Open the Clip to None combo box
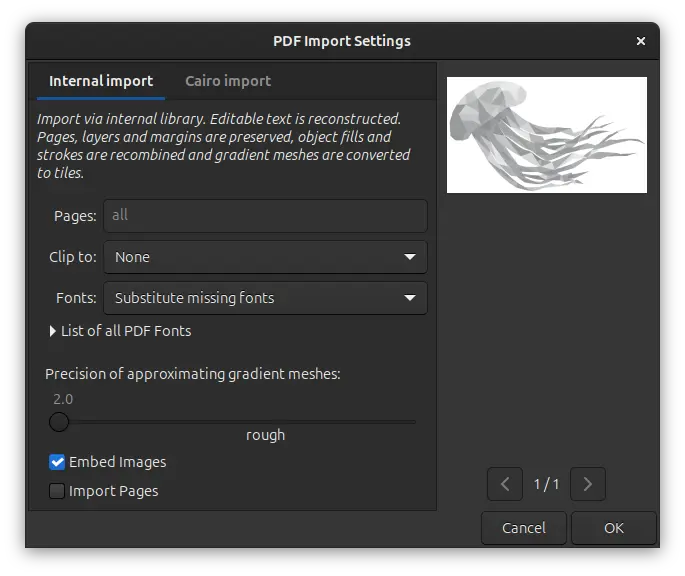 click(x=264, y=257)
